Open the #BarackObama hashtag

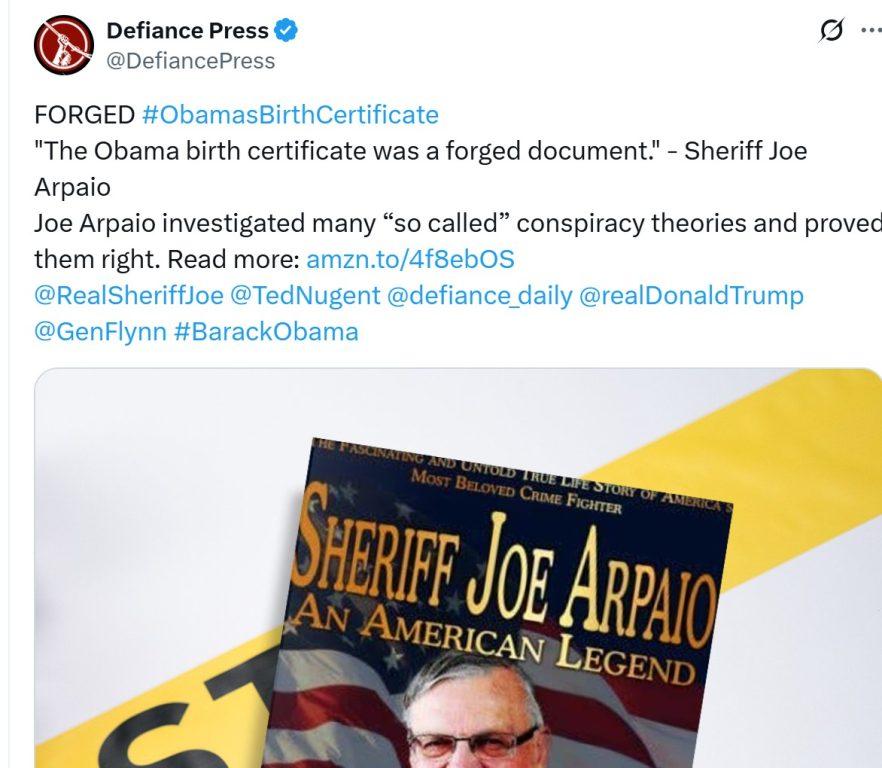coord(266,332)
